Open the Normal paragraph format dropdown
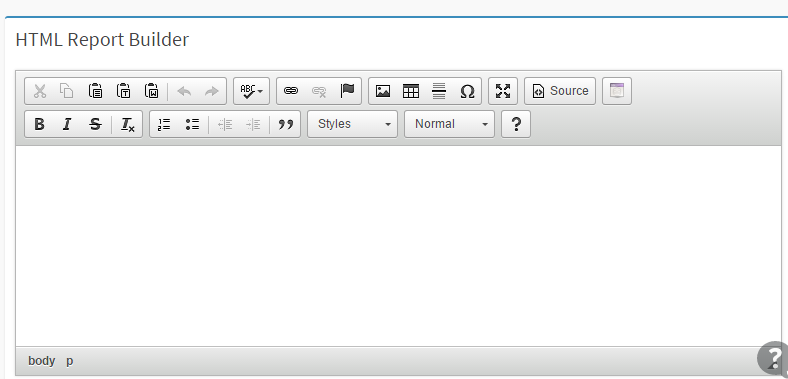The height and width of the screenshot is (379, 788). pos(449,124)
